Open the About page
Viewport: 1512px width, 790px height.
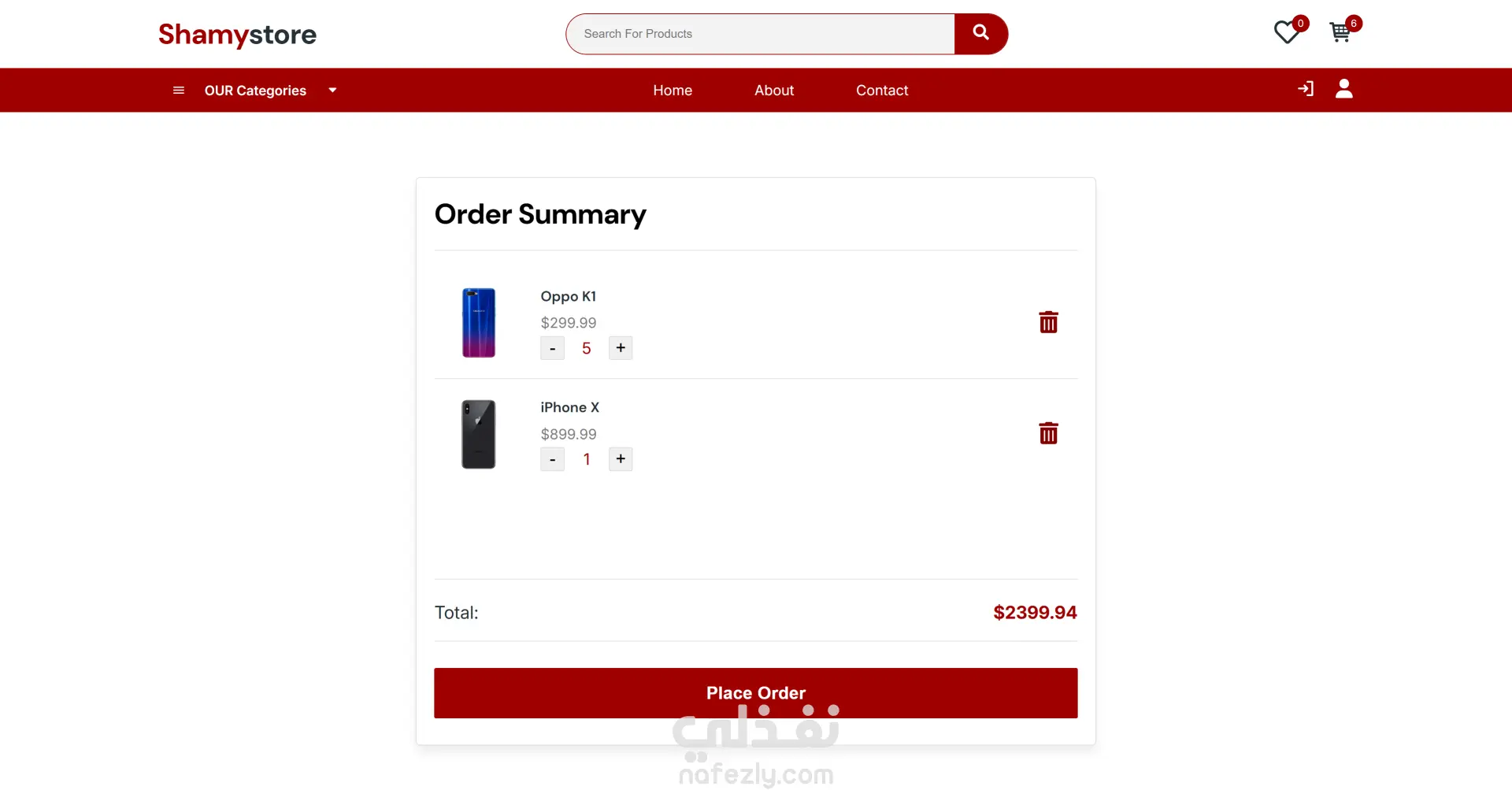click(x=774, y=91)
